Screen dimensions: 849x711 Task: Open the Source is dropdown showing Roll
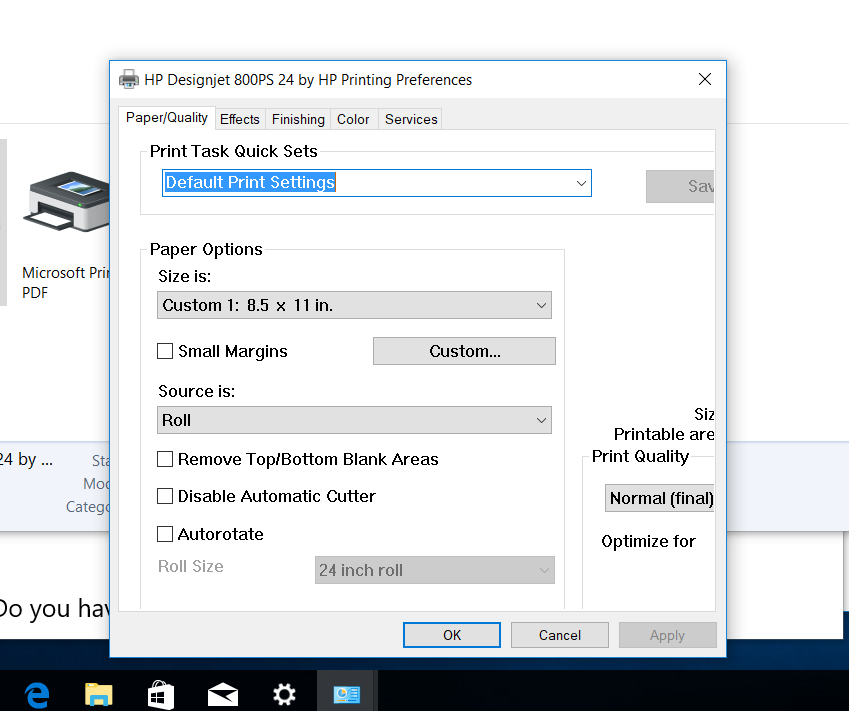(540, 420)
